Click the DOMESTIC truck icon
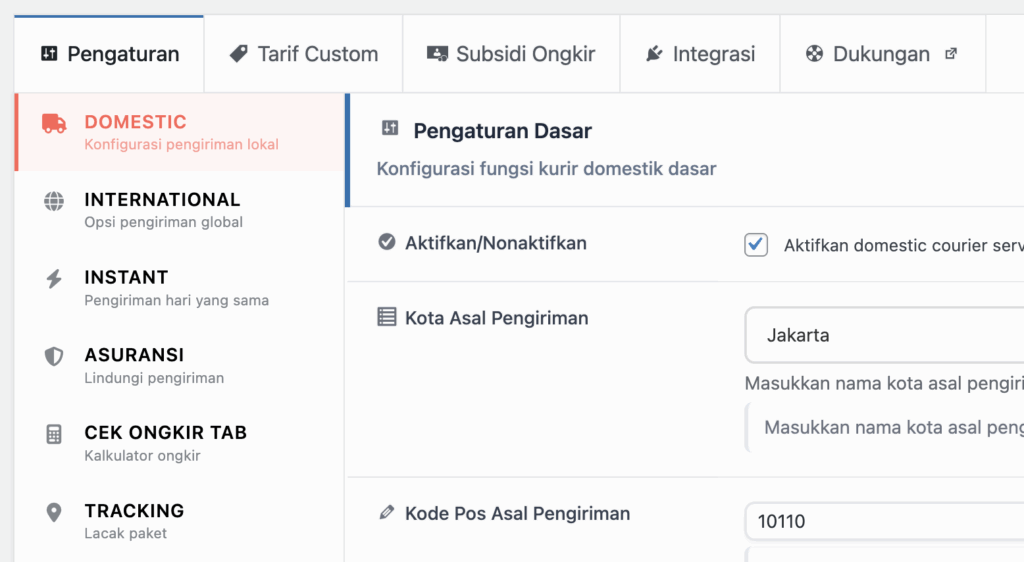Image resolution: width=1024 pixels, height=562 pixels. [x=54, y=124]
